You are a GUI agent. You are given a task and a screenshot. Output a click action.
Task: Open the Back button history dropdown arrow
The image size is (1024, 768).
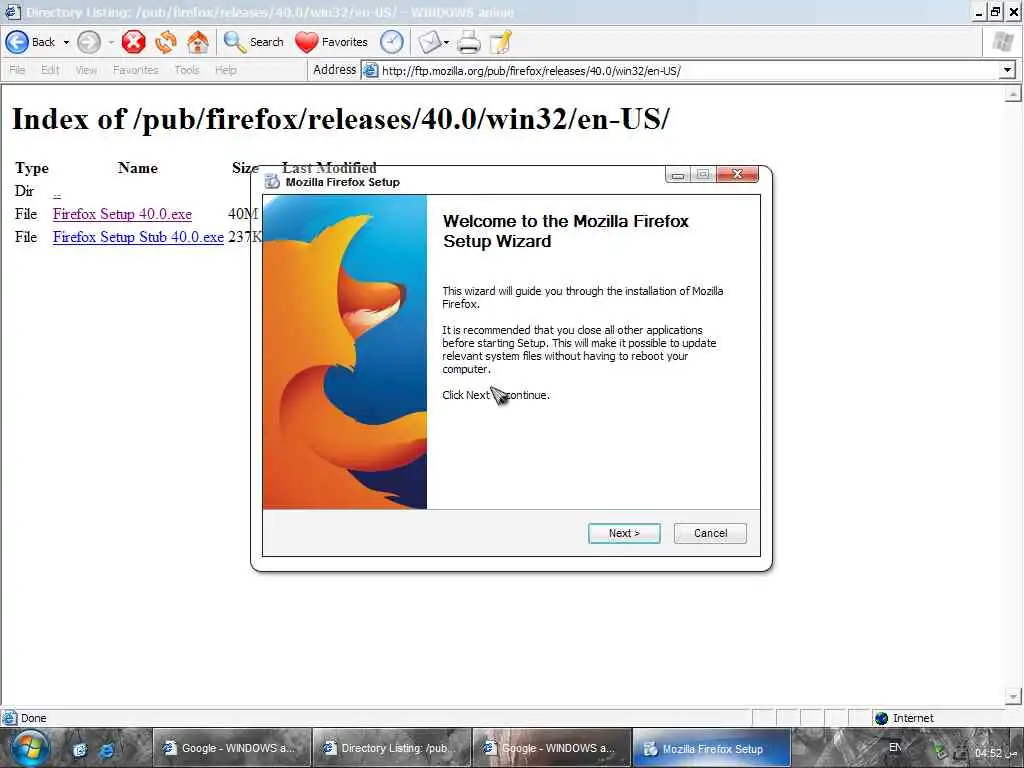click(66, 42)
